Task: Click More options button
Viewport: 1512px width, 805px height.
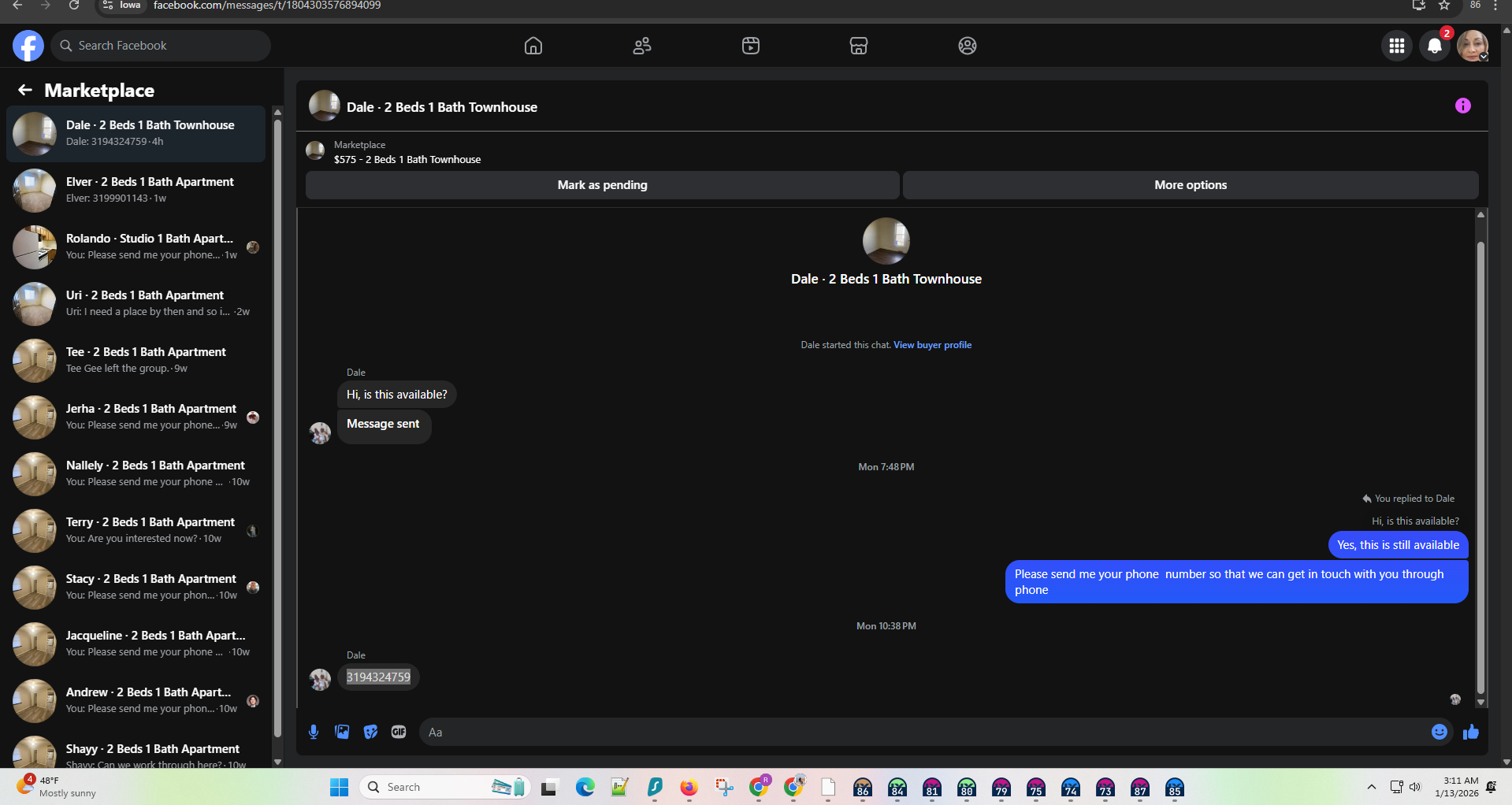Action: [x=1191, y=185]
